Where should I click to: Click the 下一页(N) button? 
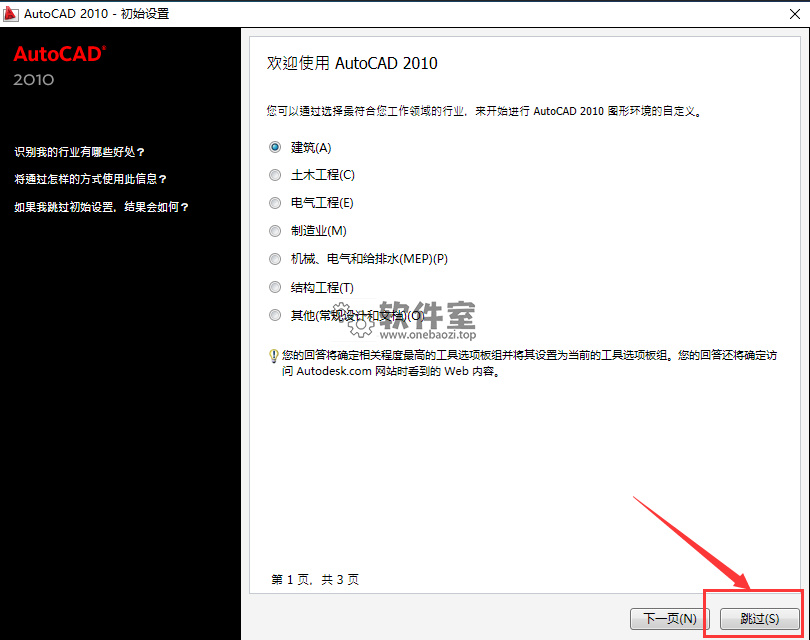(669, 618)
